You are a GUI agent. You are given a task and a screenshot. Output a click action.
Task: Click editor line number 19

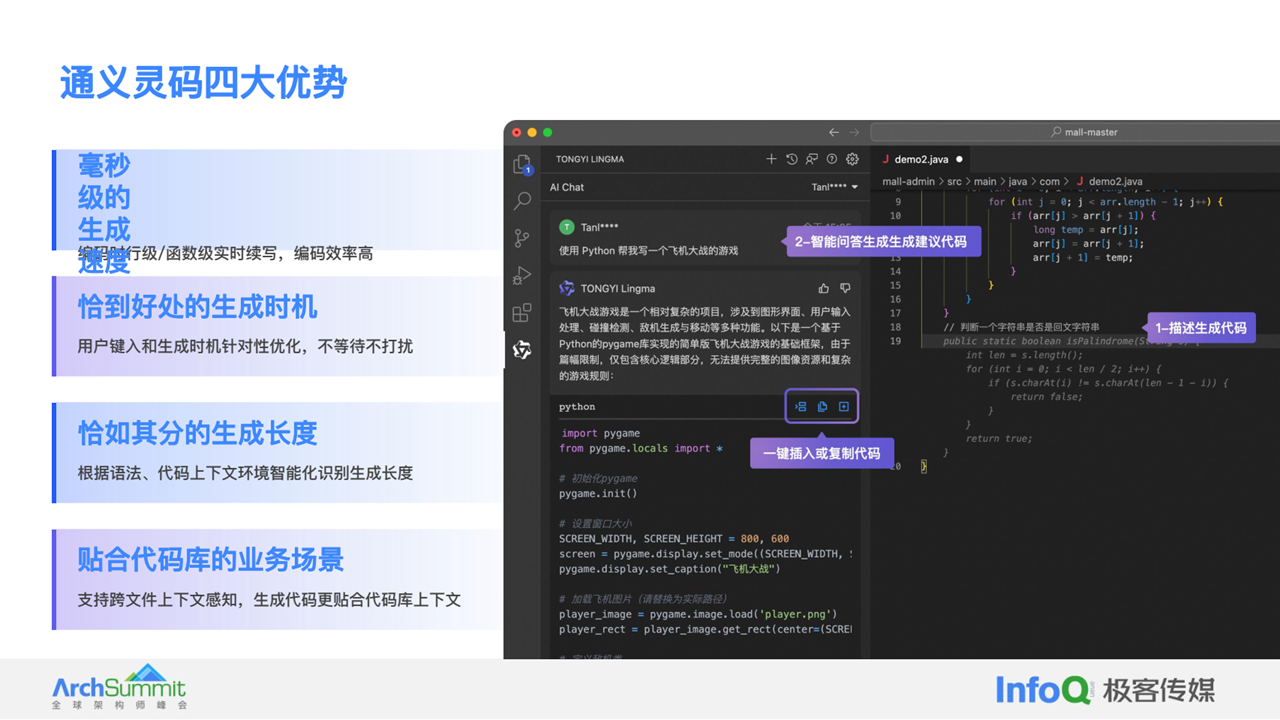click(x=895, y=341)
